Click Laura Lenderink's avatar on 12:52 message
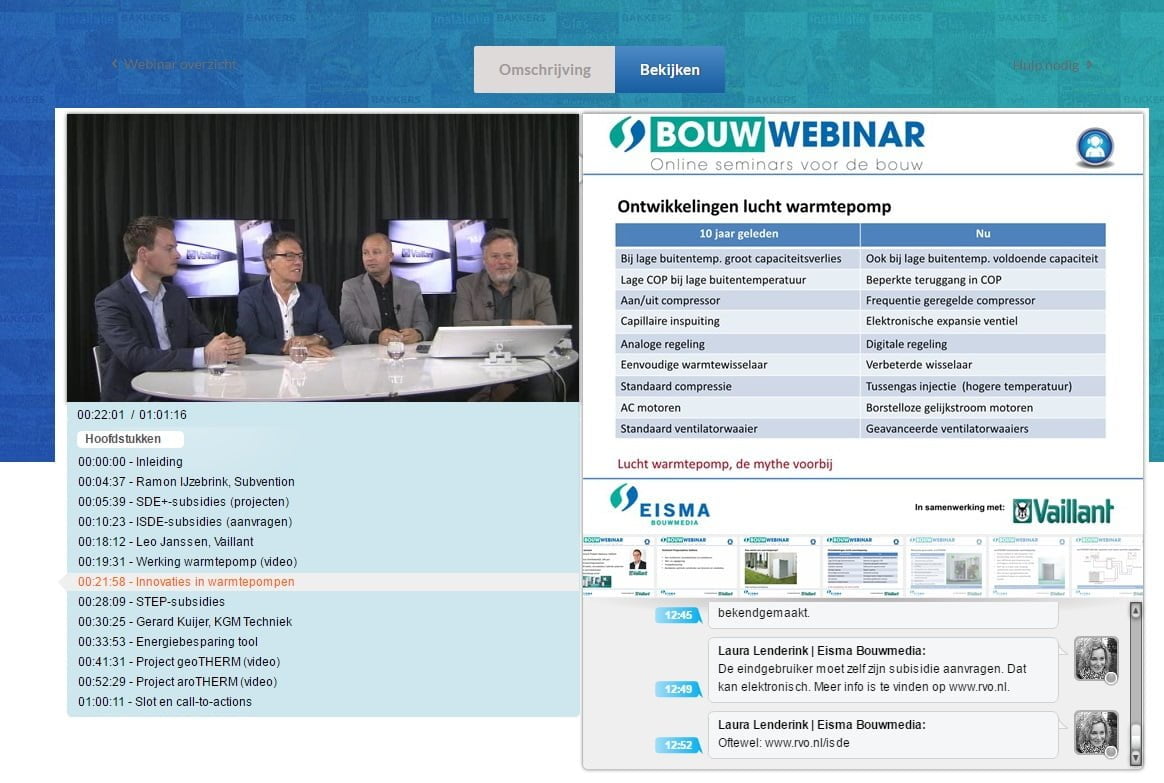Screen dimensions: 1164x783 coord(1095,733)
